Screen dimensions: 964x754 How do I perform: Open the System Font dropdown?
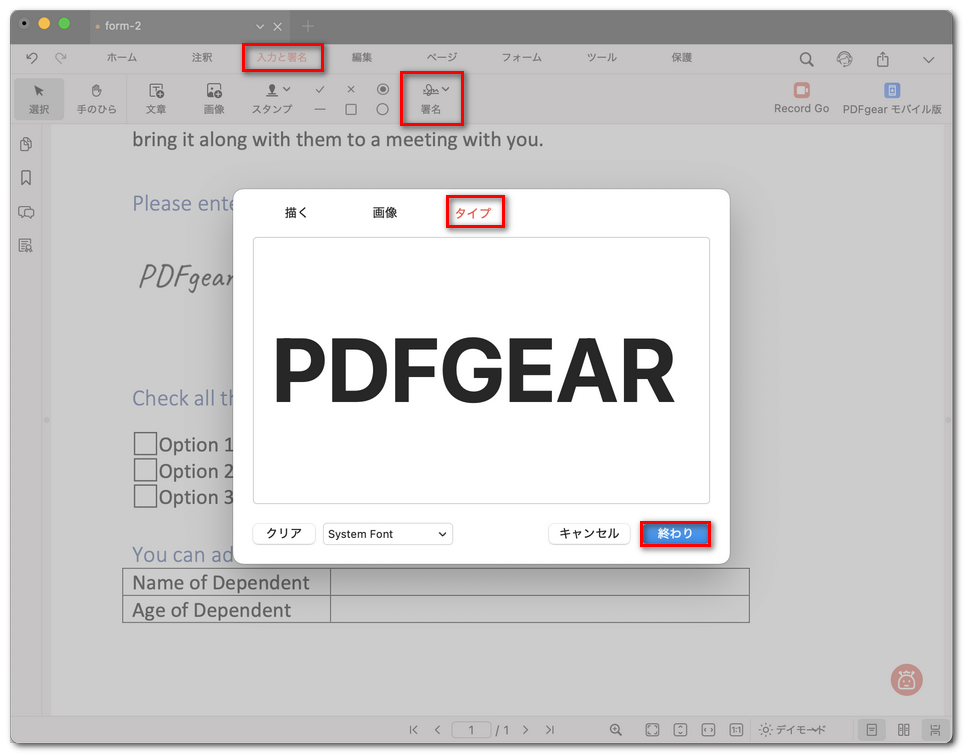tap(388, 534)
